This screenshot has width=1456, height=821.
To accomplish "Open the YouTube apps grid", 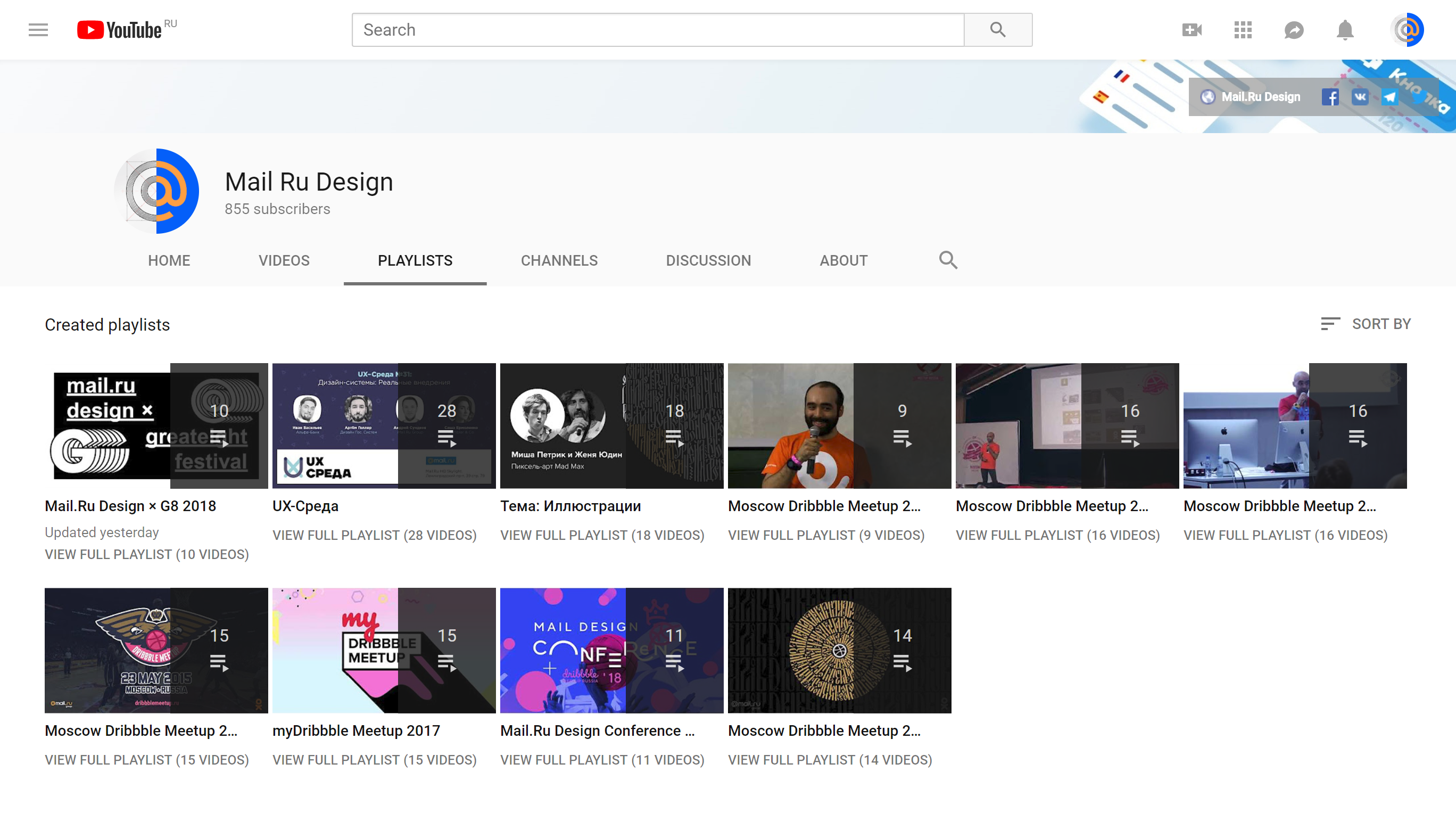I will click(1243, 29).
